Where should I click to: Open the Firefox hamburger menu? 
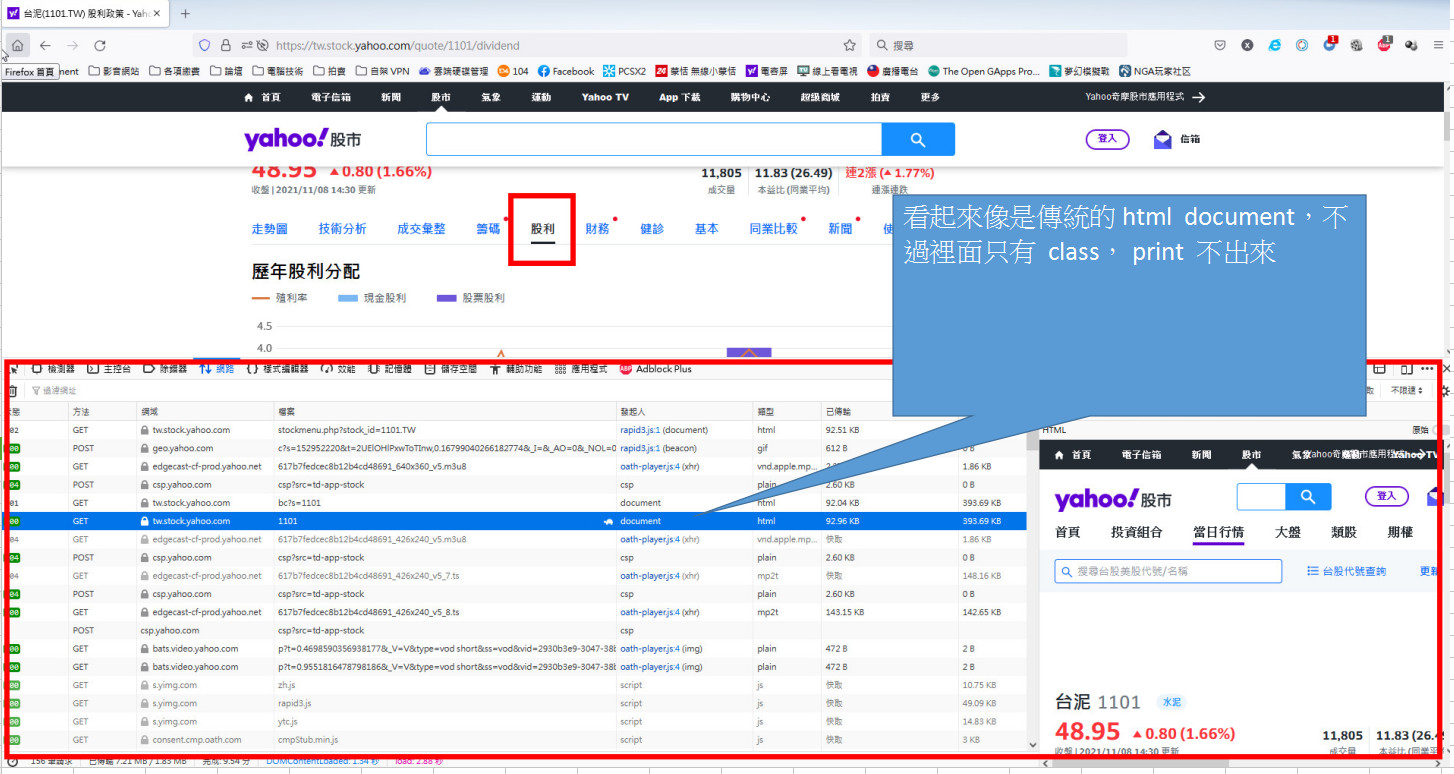(x=1437, y=45)
